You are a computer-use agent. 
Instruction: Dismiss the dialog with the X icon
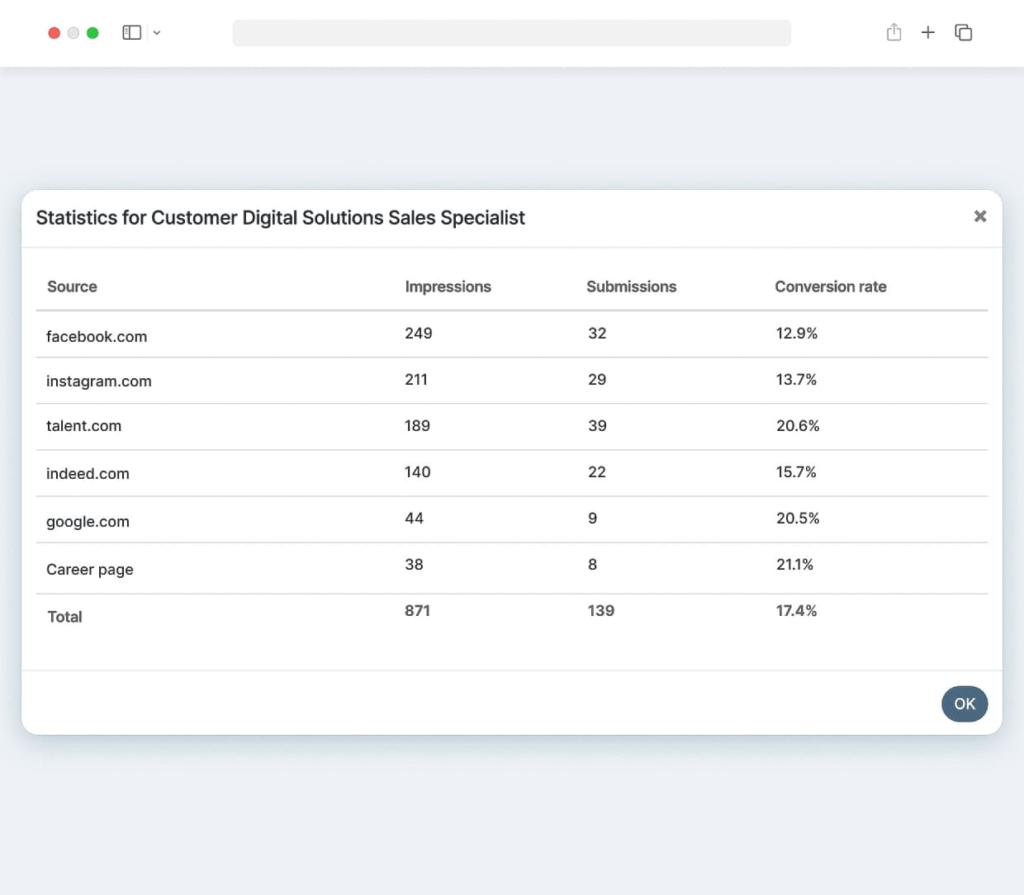(x=980, y=216)
